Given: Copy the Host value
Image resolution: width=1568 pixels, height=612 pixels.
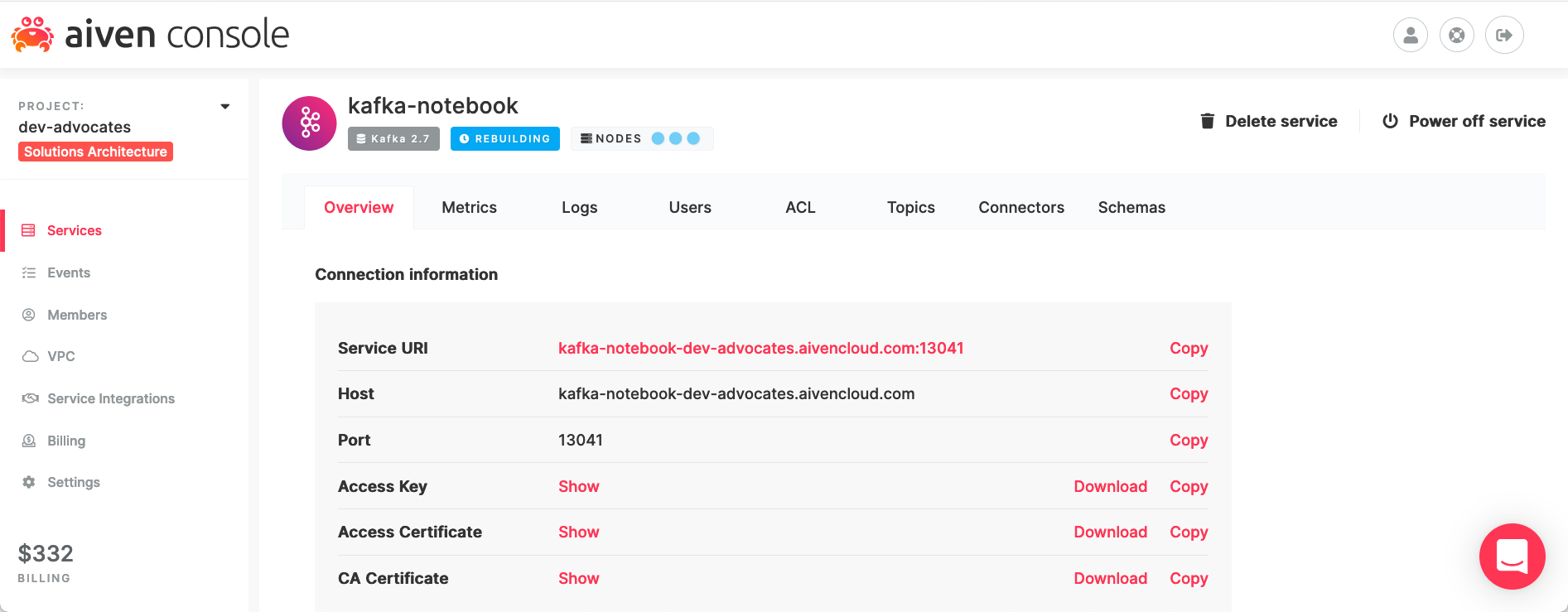Looking at the screenshot, I should 1189,393.
